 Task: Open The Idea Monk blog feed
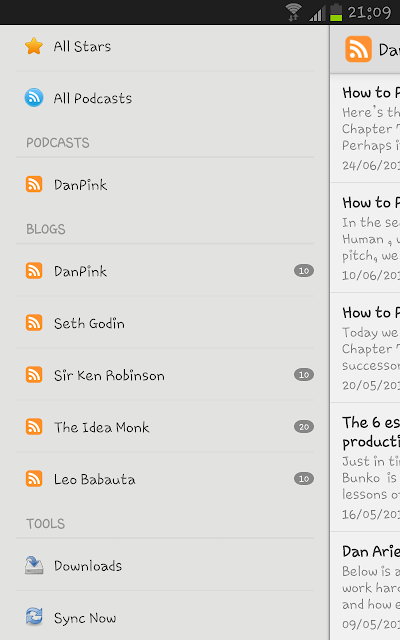[165, 427]
